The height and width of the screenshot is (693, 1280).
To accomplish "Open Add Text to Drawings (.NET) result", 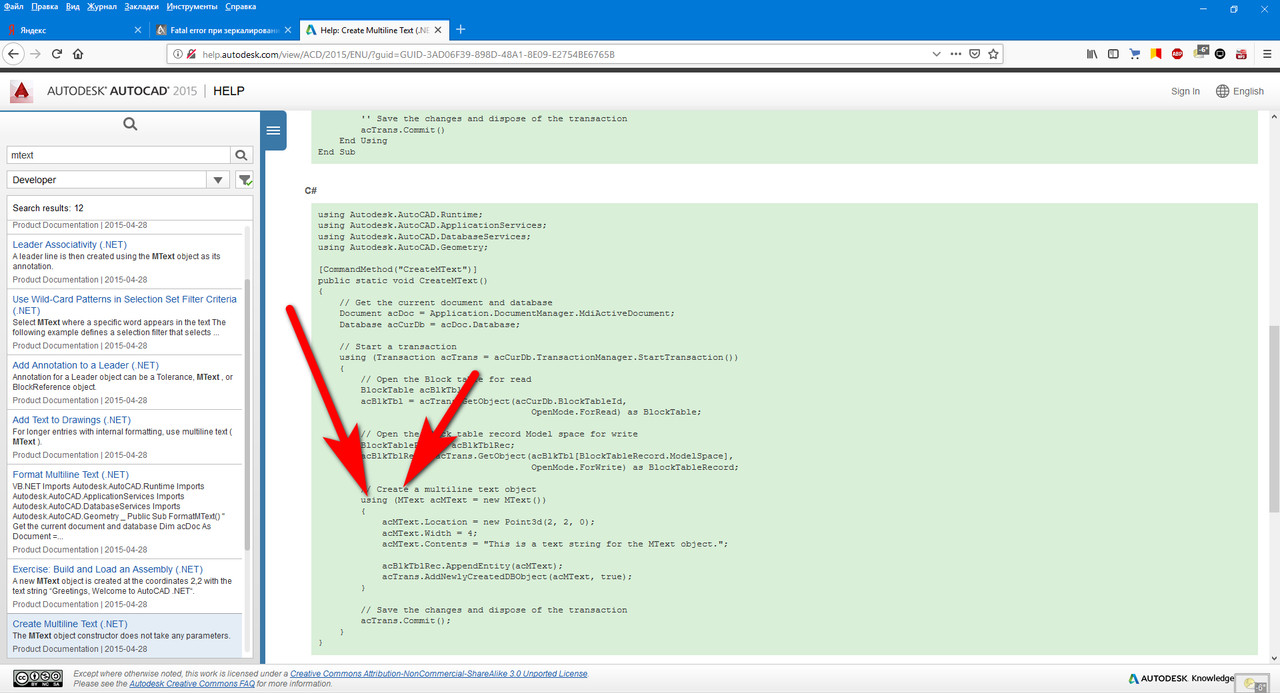I will coord(71,420).
